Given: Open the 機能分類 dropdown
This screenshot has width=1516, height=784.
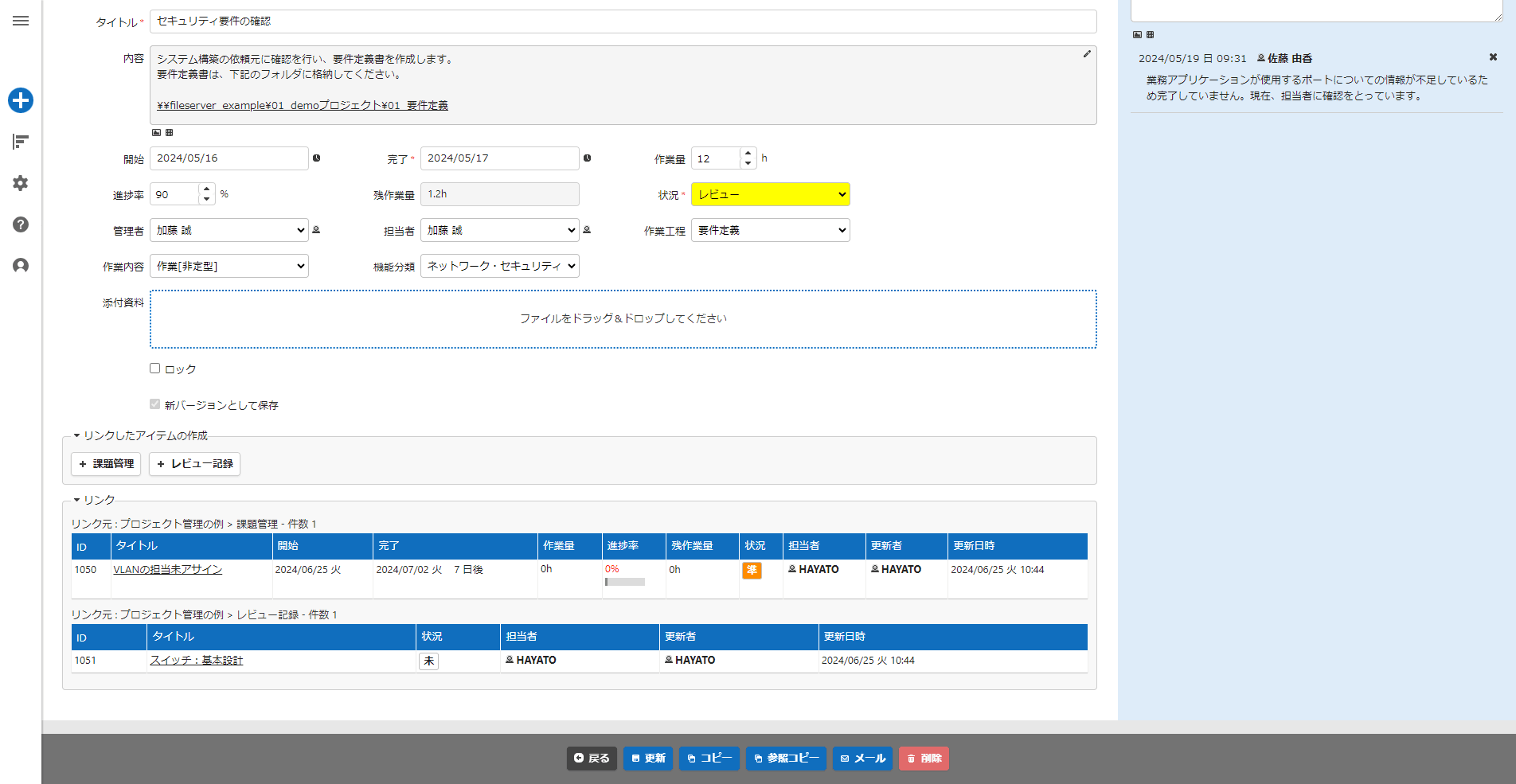Looking at the screenshot, I should [500, 266].
